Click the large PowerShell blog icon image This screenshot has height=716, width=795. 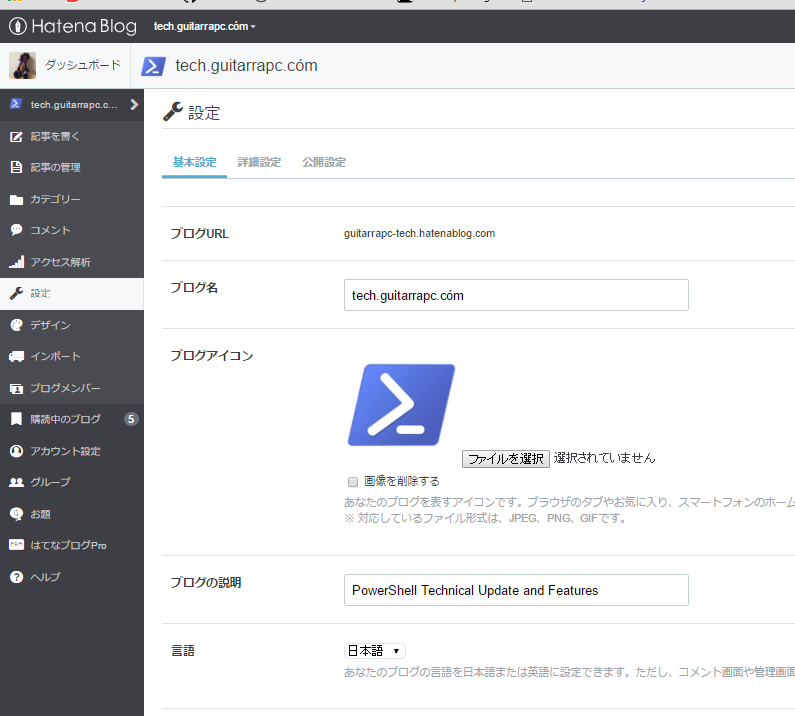pos(401,405)
